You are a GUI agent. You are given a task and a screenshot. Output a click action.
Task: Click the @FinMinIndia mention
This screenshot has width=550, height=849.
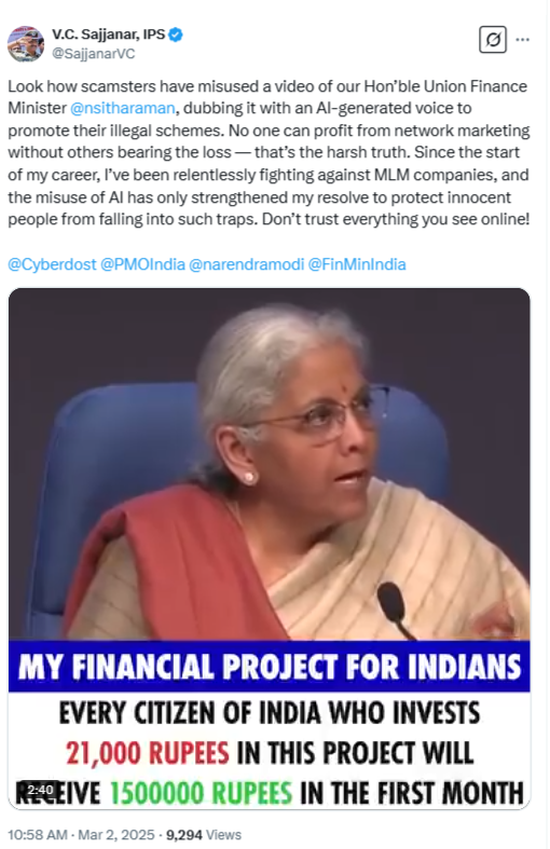point(357,265)
